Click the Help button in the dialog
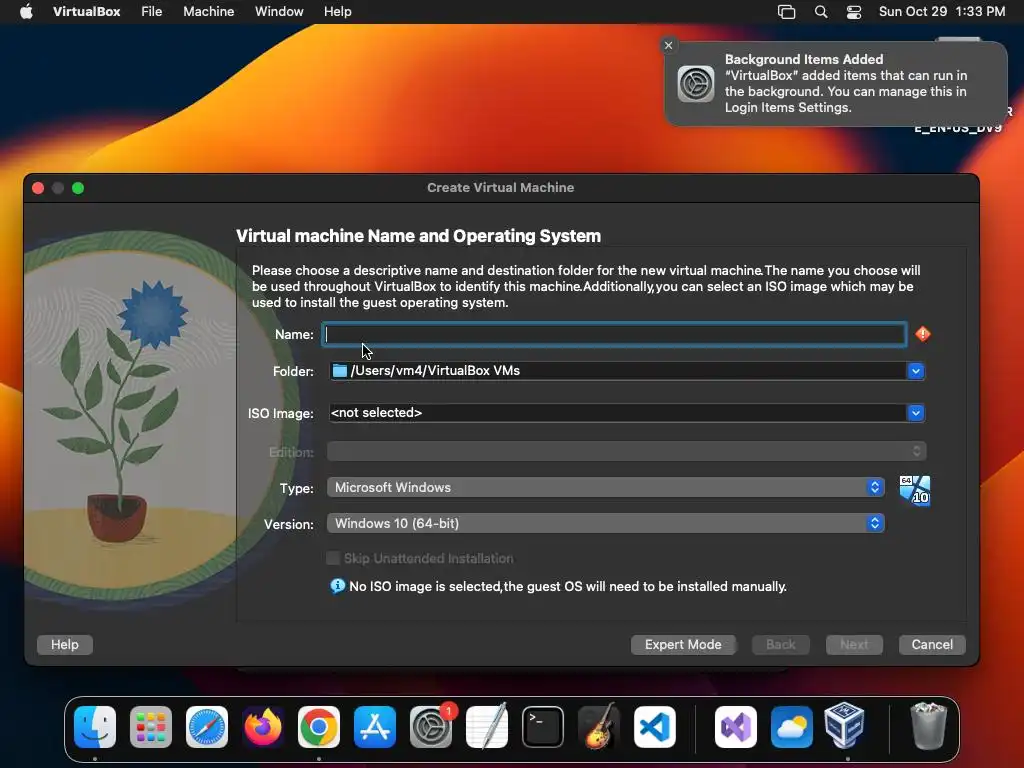 coord(65,645)
